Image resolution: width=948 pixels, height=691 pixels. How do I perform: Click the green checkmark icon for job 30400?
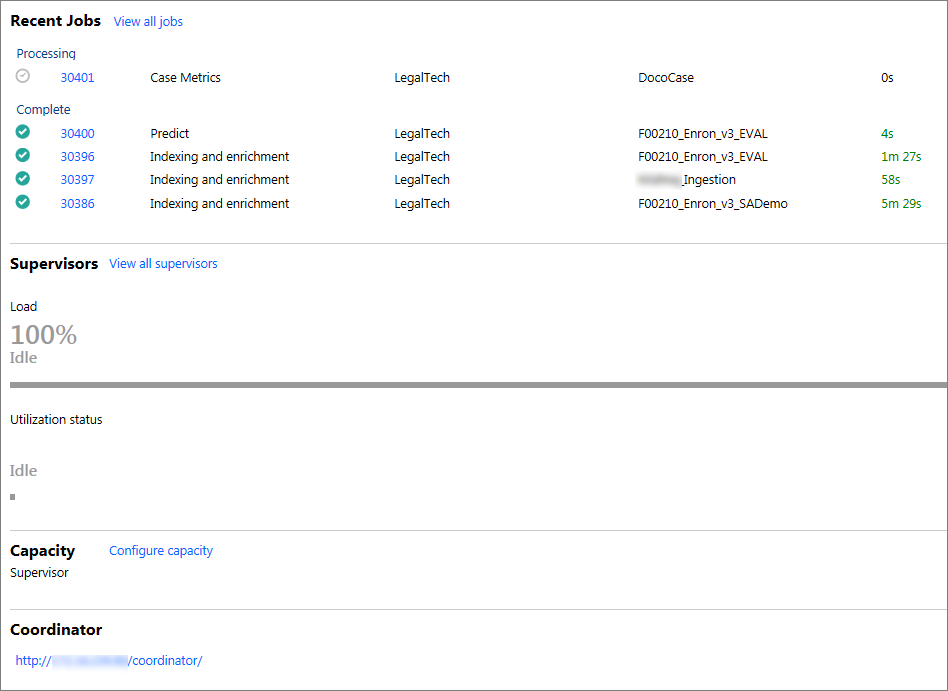[22, 132]
